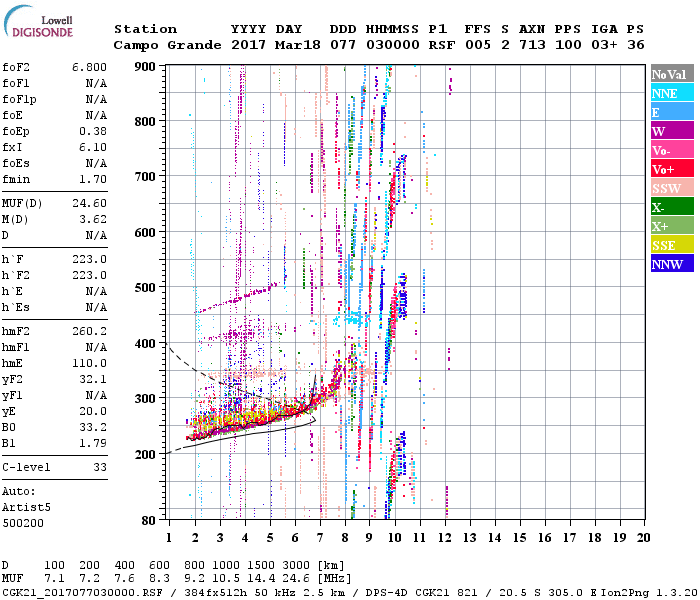The image size is (700, 600).
Task: Click the day-of-year value 077
Action: (x=343, y=45)
